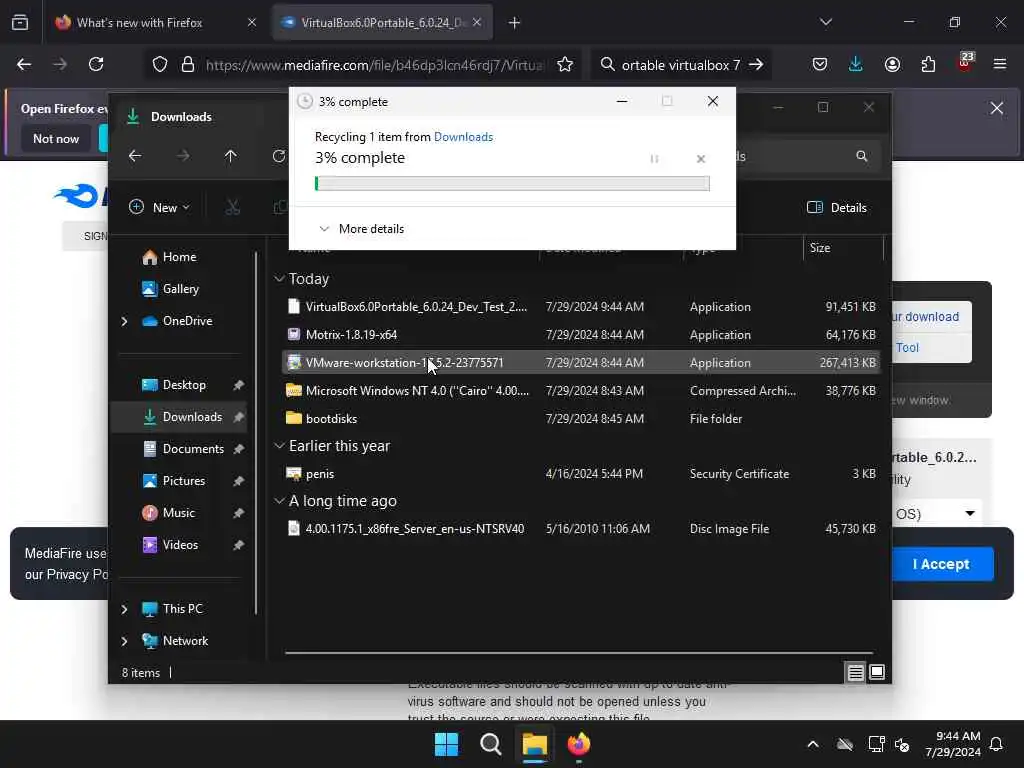Open Firefox Pocket save icon
This screenshot has width=1024, height=768.
(x=820, y=64)
